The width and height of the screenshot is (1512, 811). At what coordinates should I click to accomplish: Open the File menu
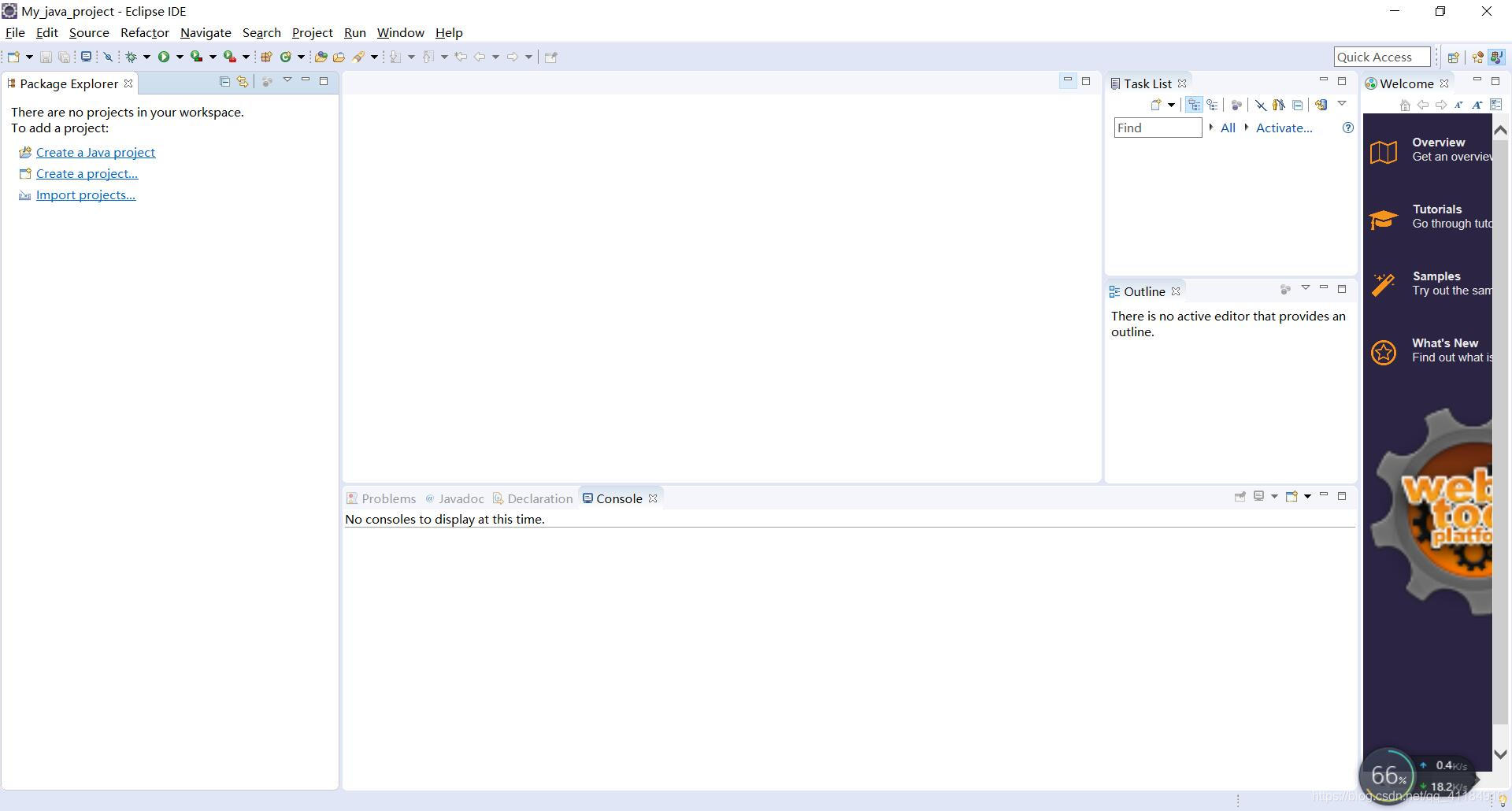point(15,33)
